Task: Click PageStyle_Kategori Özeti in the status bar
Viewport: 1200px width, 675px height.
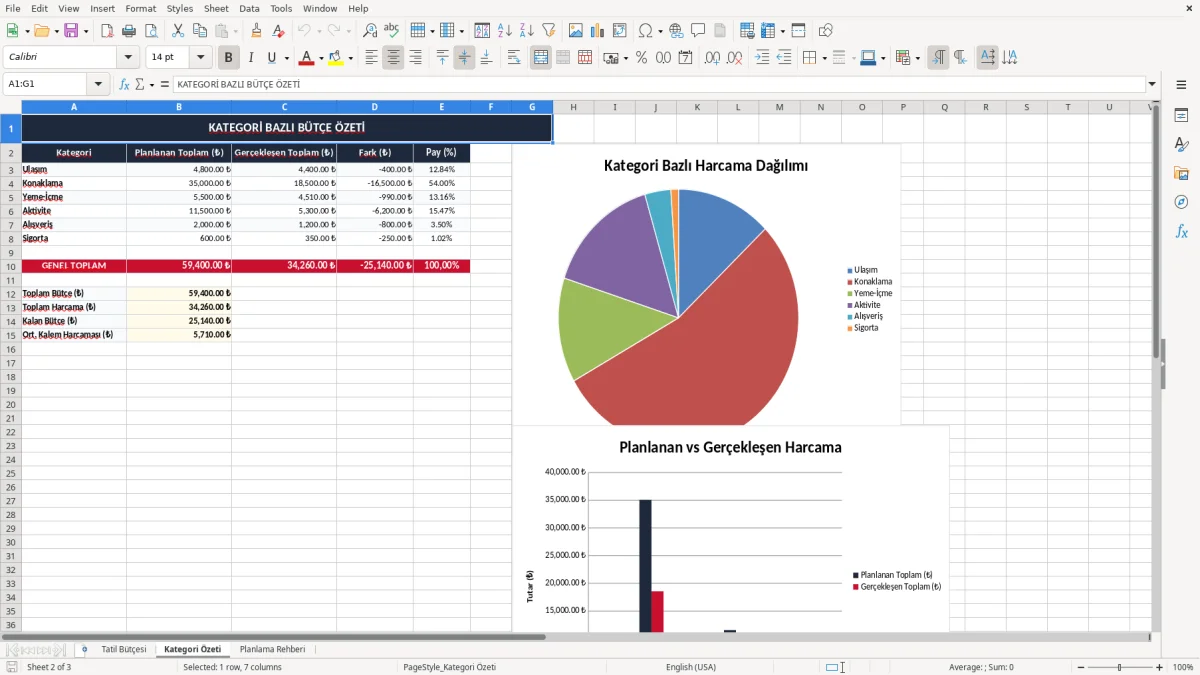Action: pos(449,667)
